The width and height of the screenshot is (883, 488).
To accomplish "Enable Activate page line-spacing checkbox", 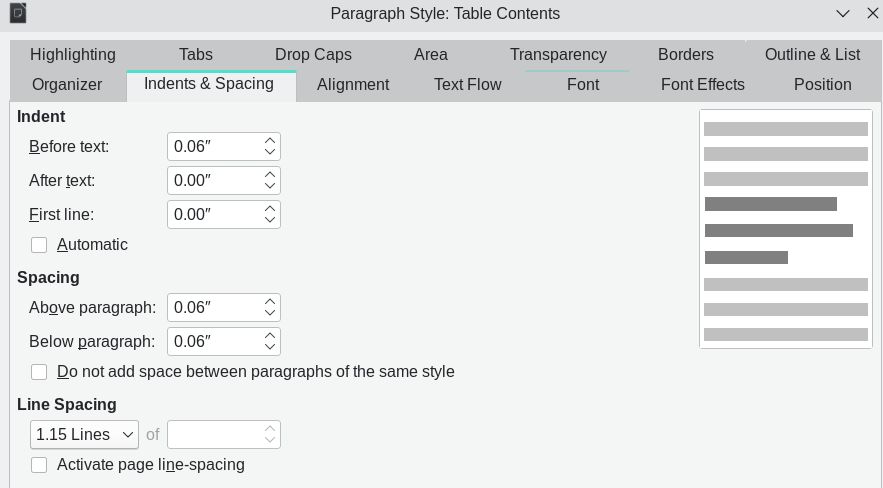I will tap(39, 465).
